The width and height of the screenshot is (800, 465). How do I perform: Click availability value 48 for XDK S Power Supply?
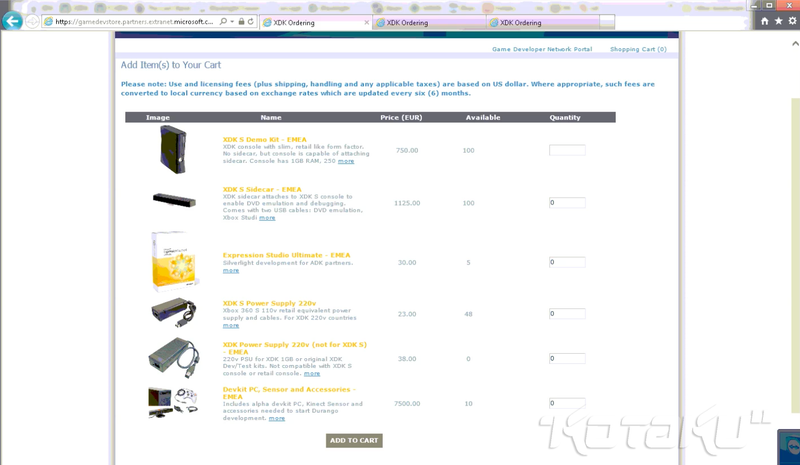coord(468,314)
